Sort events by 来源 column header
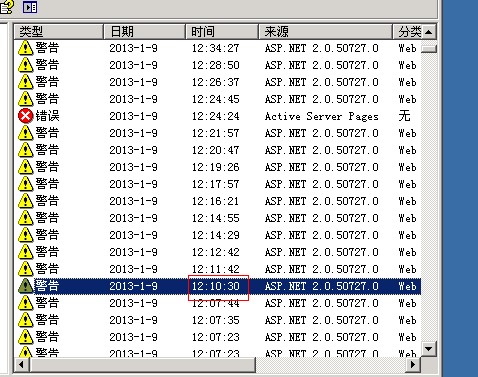Image resolution: width=478 pixels, height=377 pixels. click(325, 32)
